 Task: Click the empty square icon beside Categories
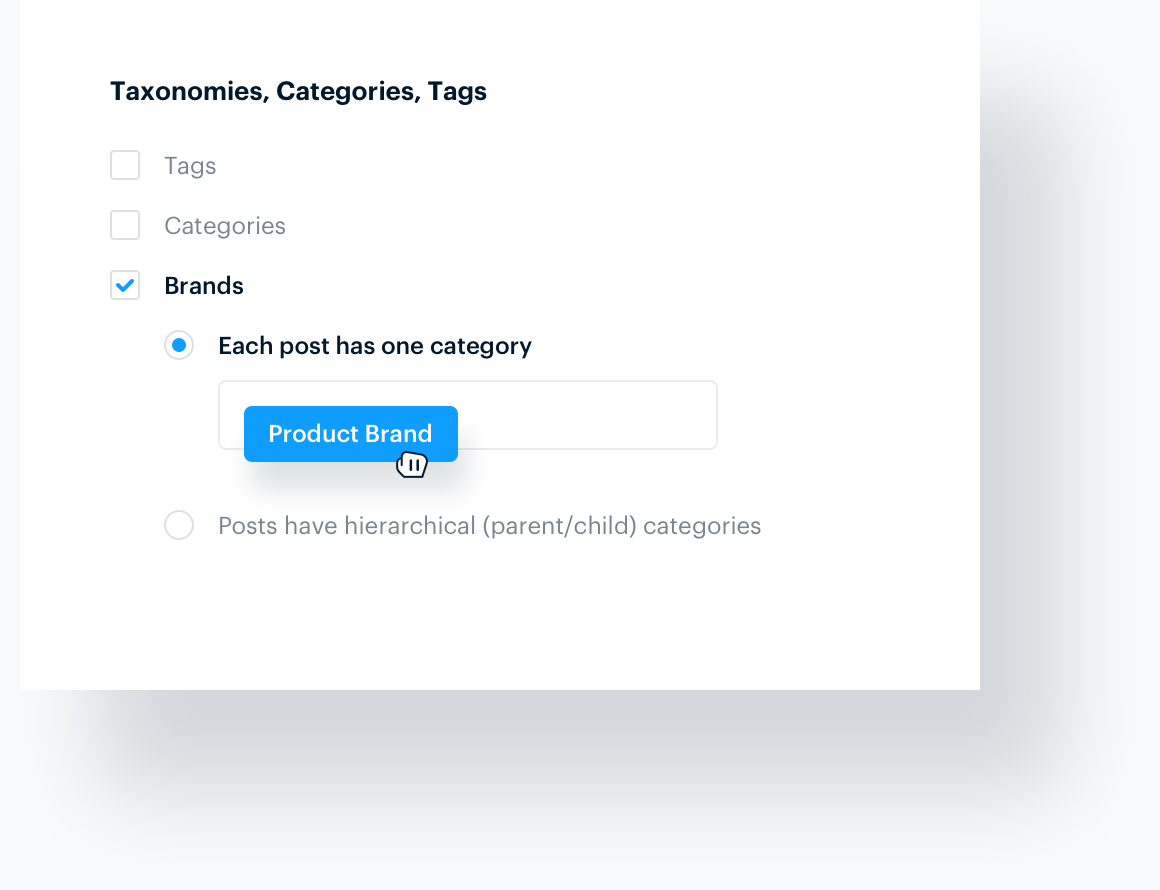[x=124, y=225]
